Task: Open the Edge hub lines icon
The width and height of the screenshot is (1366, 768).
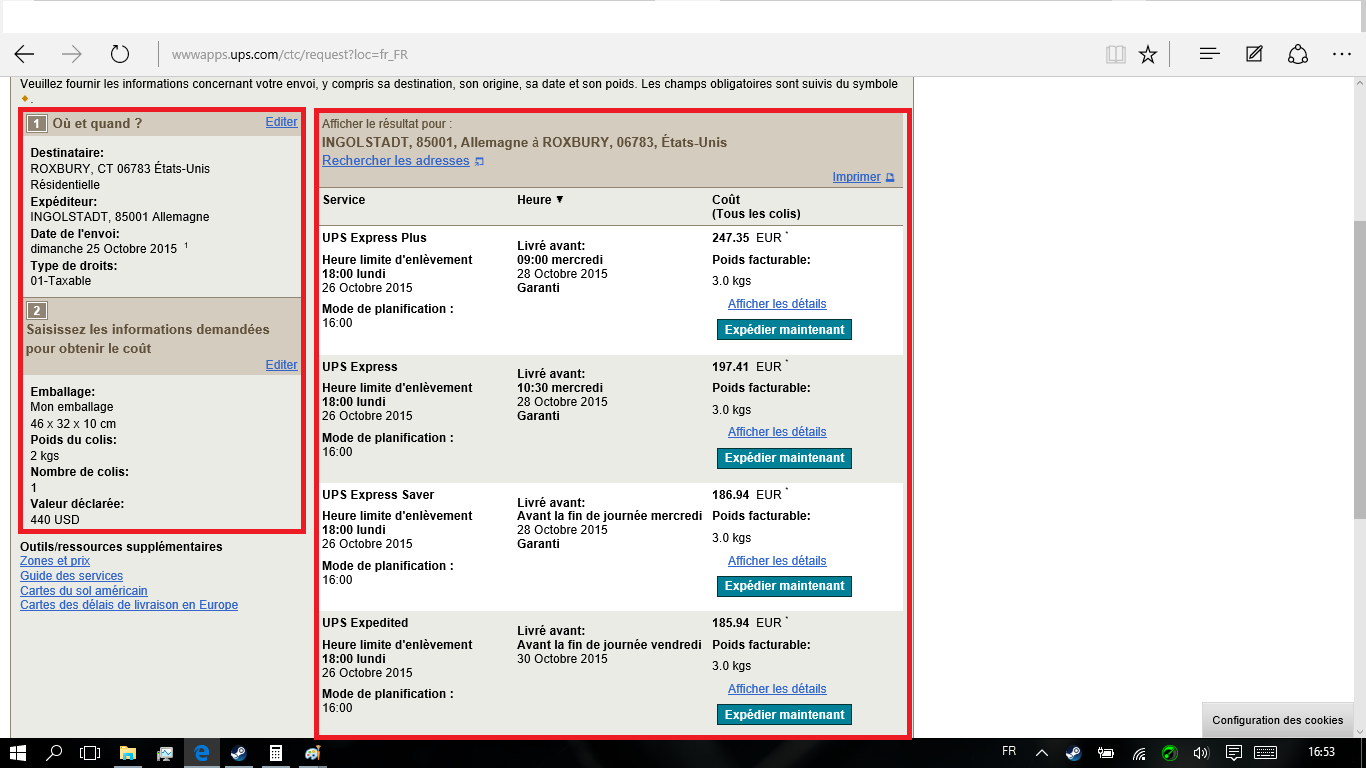Action: coord(1209,54)
